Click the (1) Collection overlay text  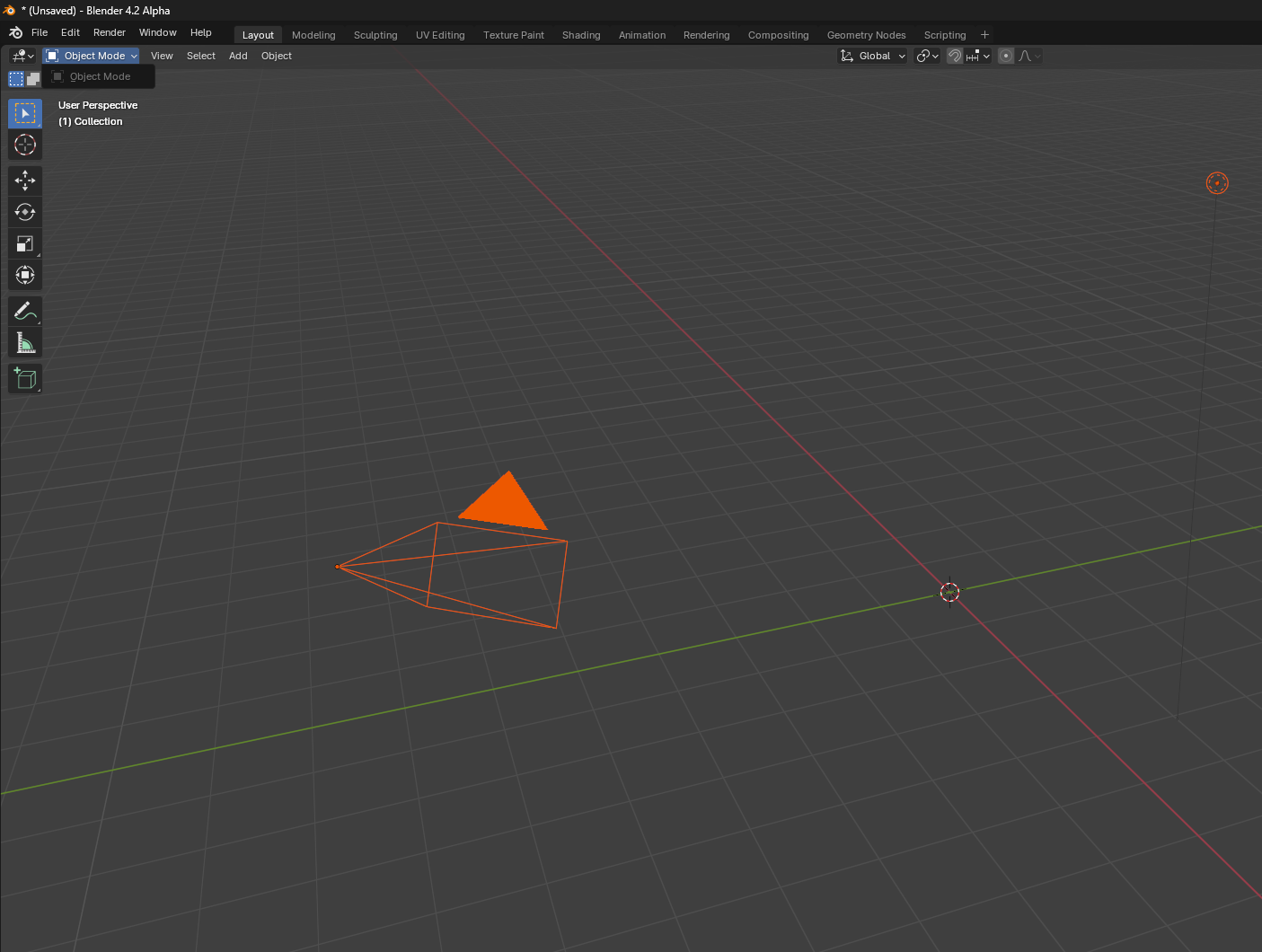click(x=91, y=121)
